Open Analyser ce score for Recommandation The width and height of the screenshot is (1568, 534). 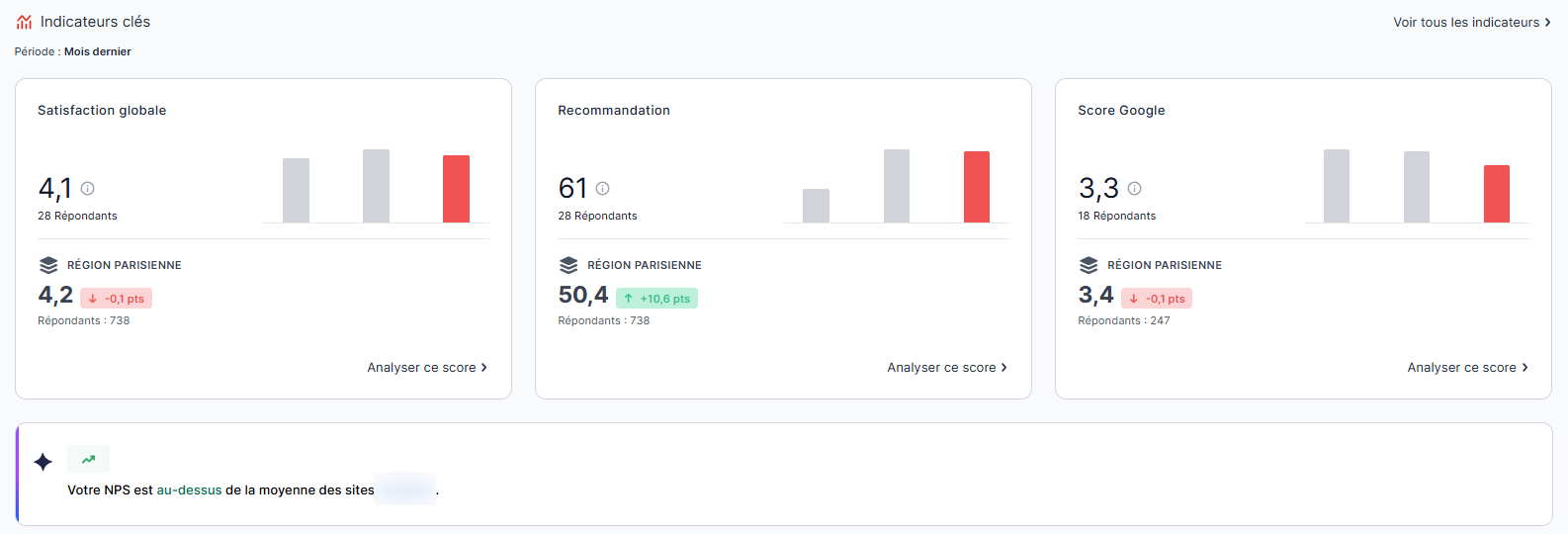(947, 368)
